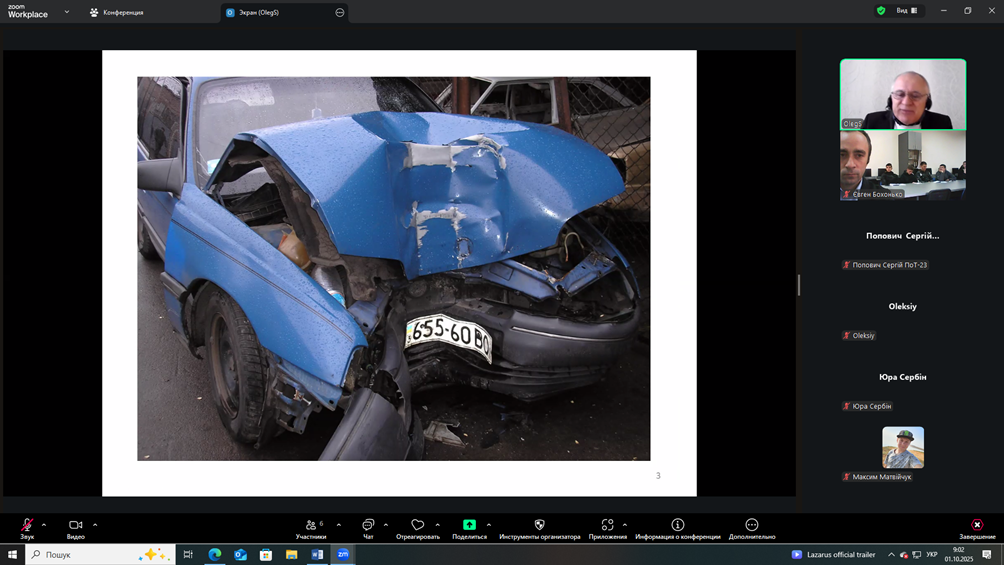Viewport: 1004px width, 565px height.
Task: Click the green encryption shield icon
Action: [881, 11]
